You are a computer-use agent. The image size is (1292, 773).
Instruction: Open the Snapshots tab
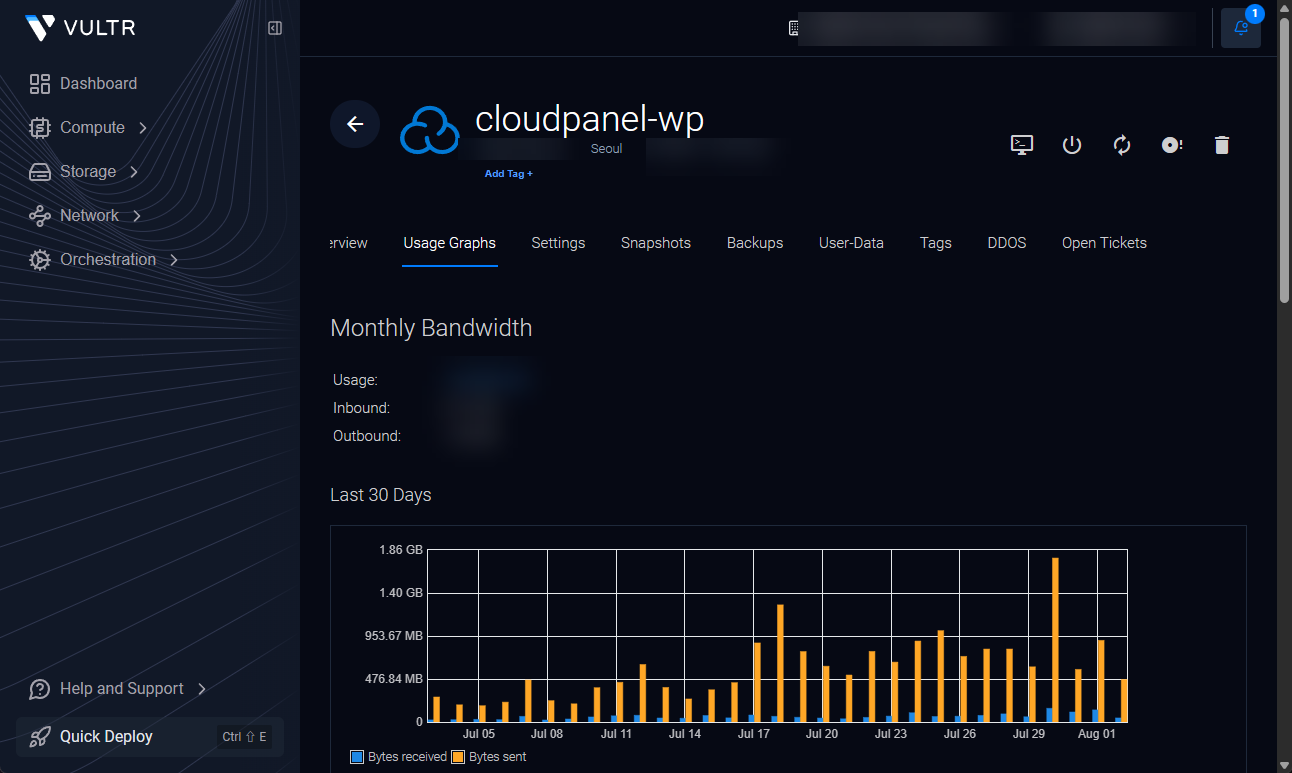click(x=656, y=243)
